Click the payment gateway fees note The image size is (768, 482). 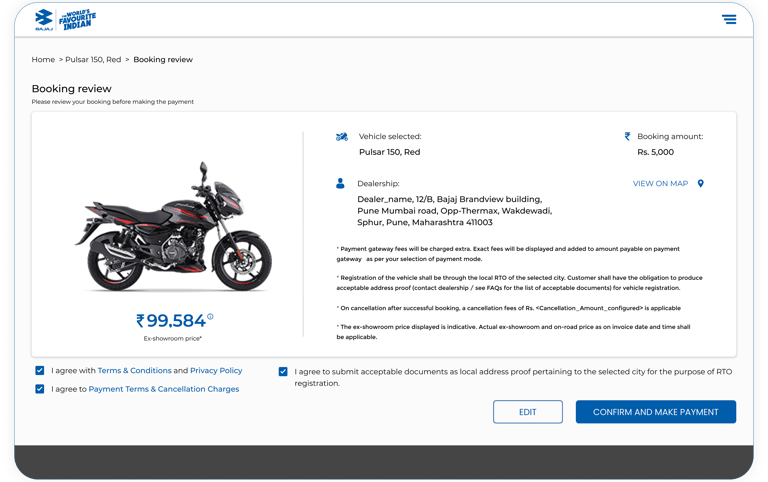tap(508, 254)
